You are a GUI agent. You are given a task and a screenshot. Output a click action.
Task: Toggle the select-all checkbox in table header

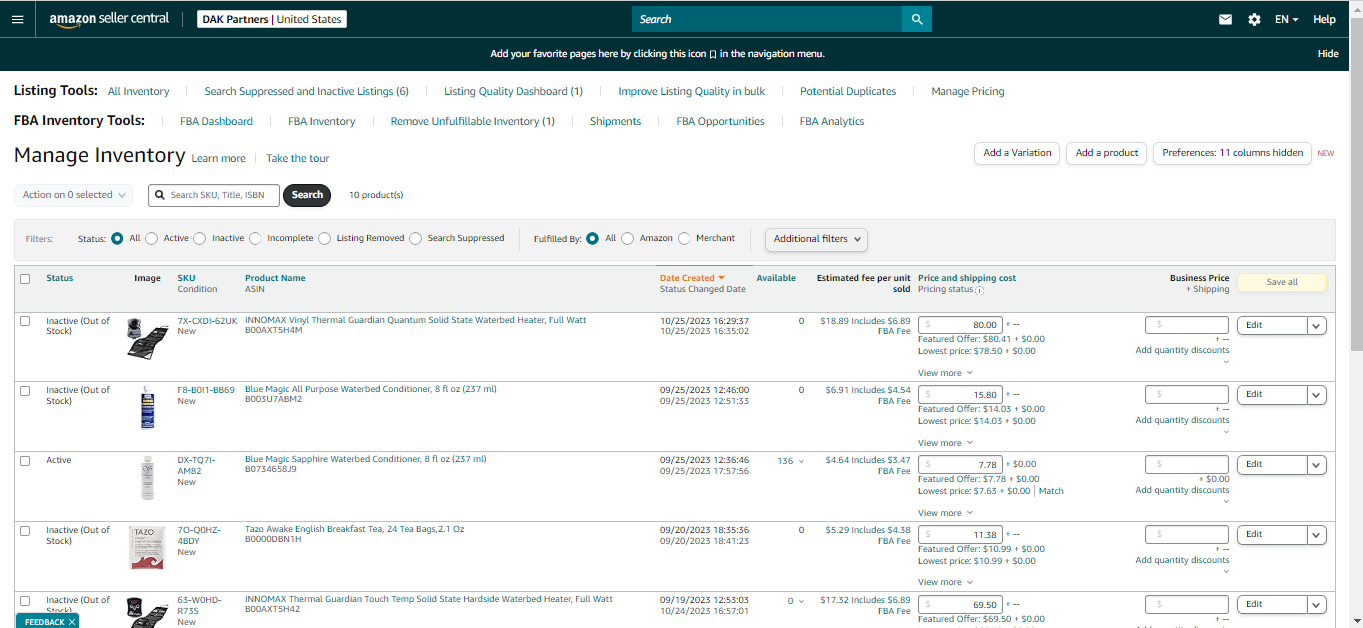click(25, 279)
